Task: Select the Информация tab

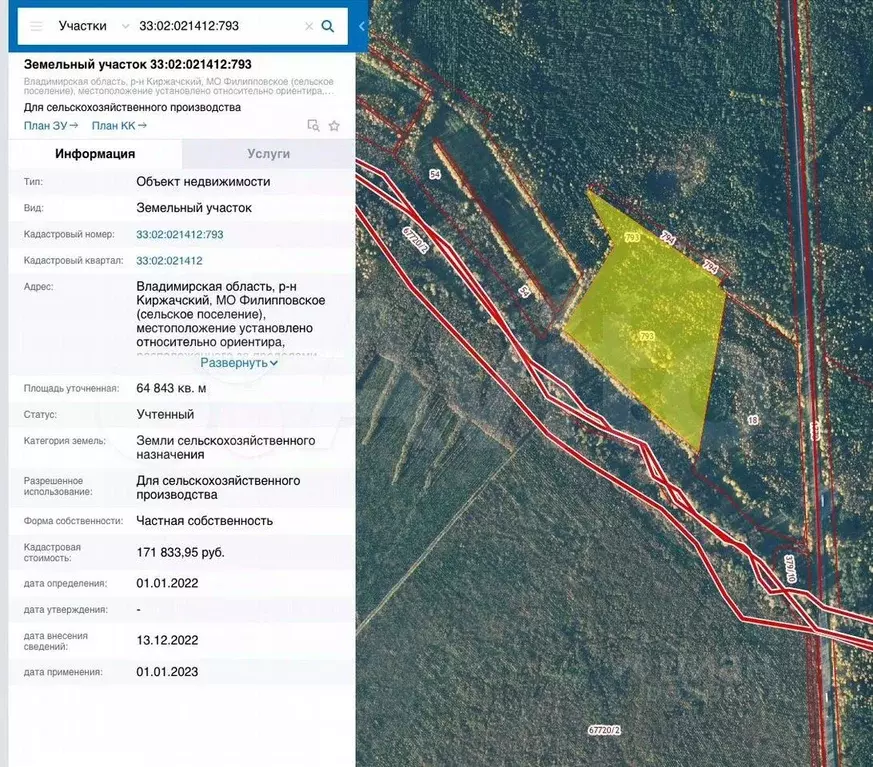Action: click(x=95, y=154)
